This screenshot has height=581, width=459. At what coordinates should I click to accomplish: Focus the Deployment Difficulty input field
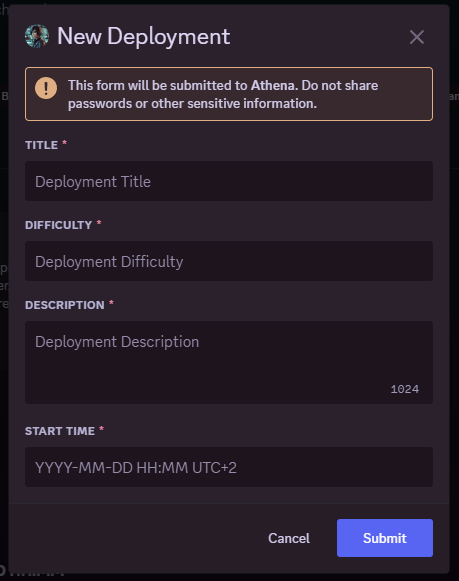coord(229,261)
